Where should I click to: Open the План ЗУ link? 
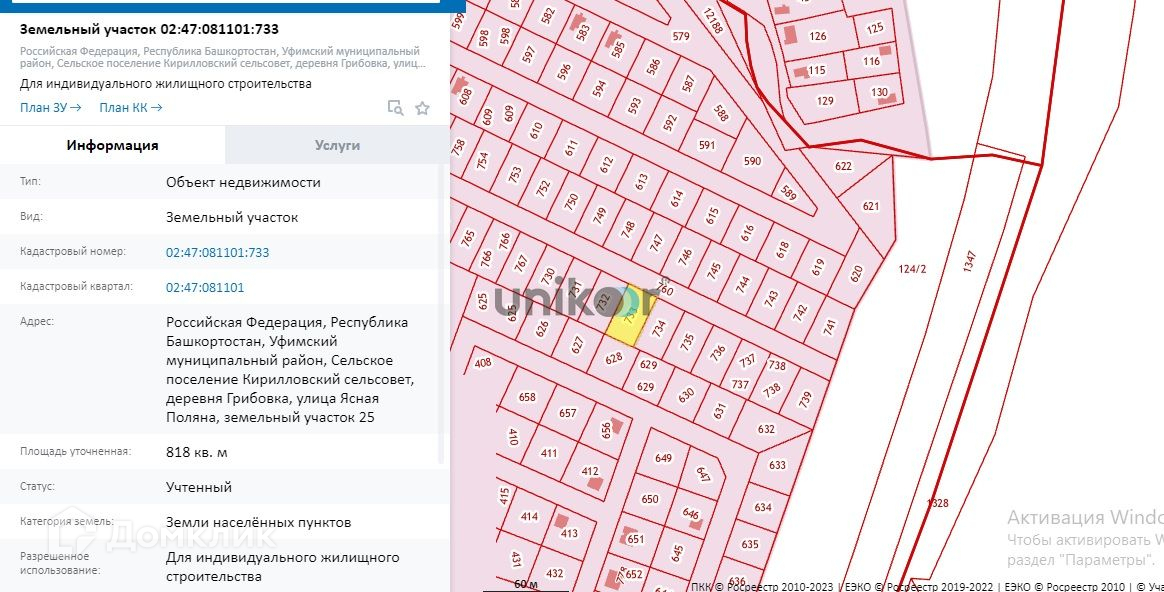(50, 108)
